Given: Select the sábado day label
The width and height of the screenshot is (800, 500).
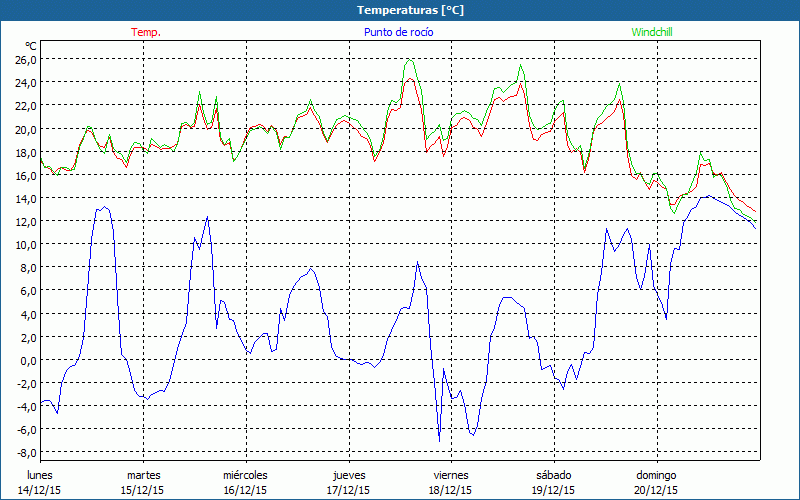Looking at the screenshot, I should point(554,475).
